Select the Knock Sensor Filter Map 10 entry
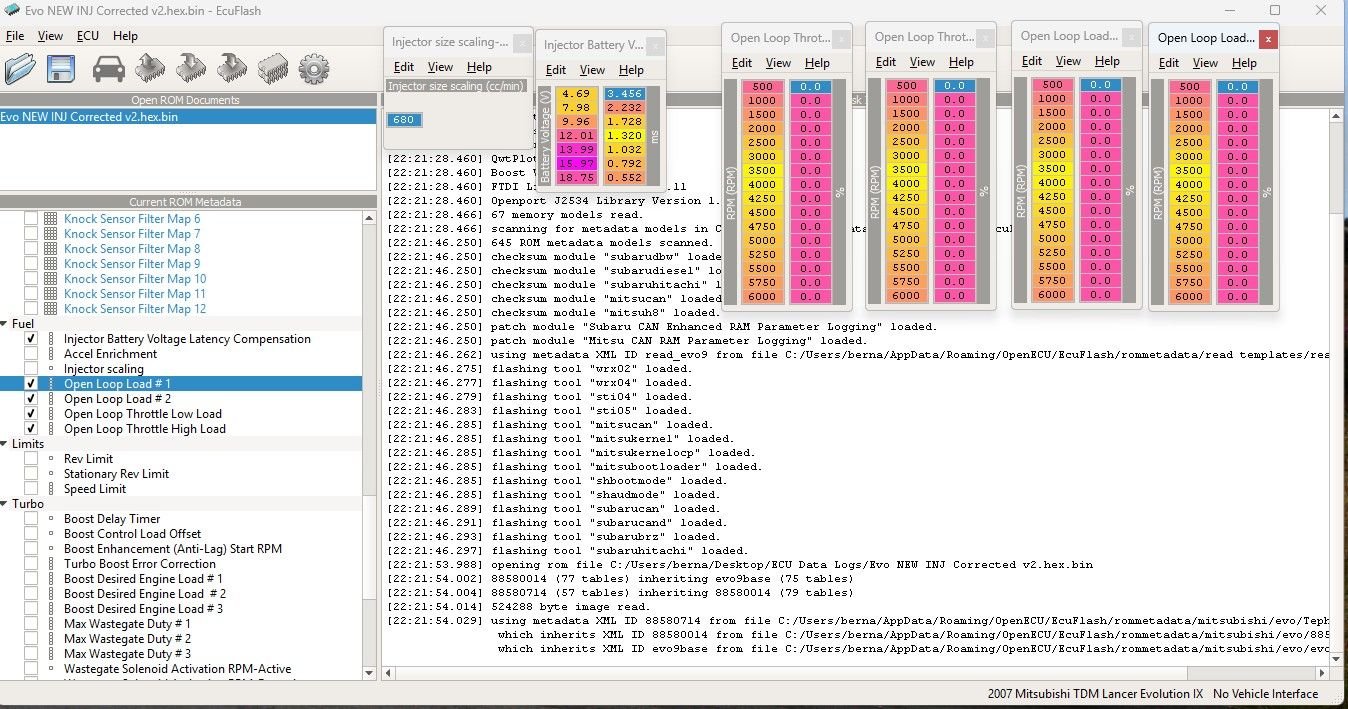 135,279
